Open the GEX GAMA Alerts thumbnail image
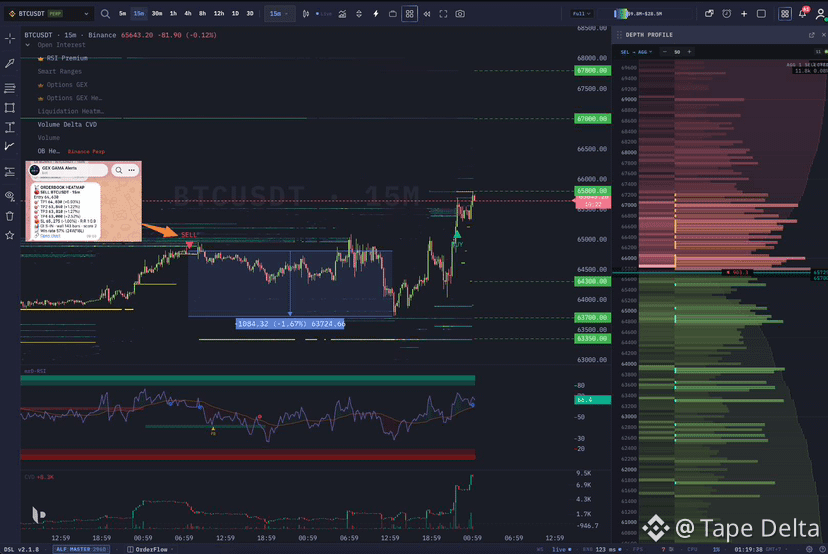828x554 pixels. pos(83,201)
